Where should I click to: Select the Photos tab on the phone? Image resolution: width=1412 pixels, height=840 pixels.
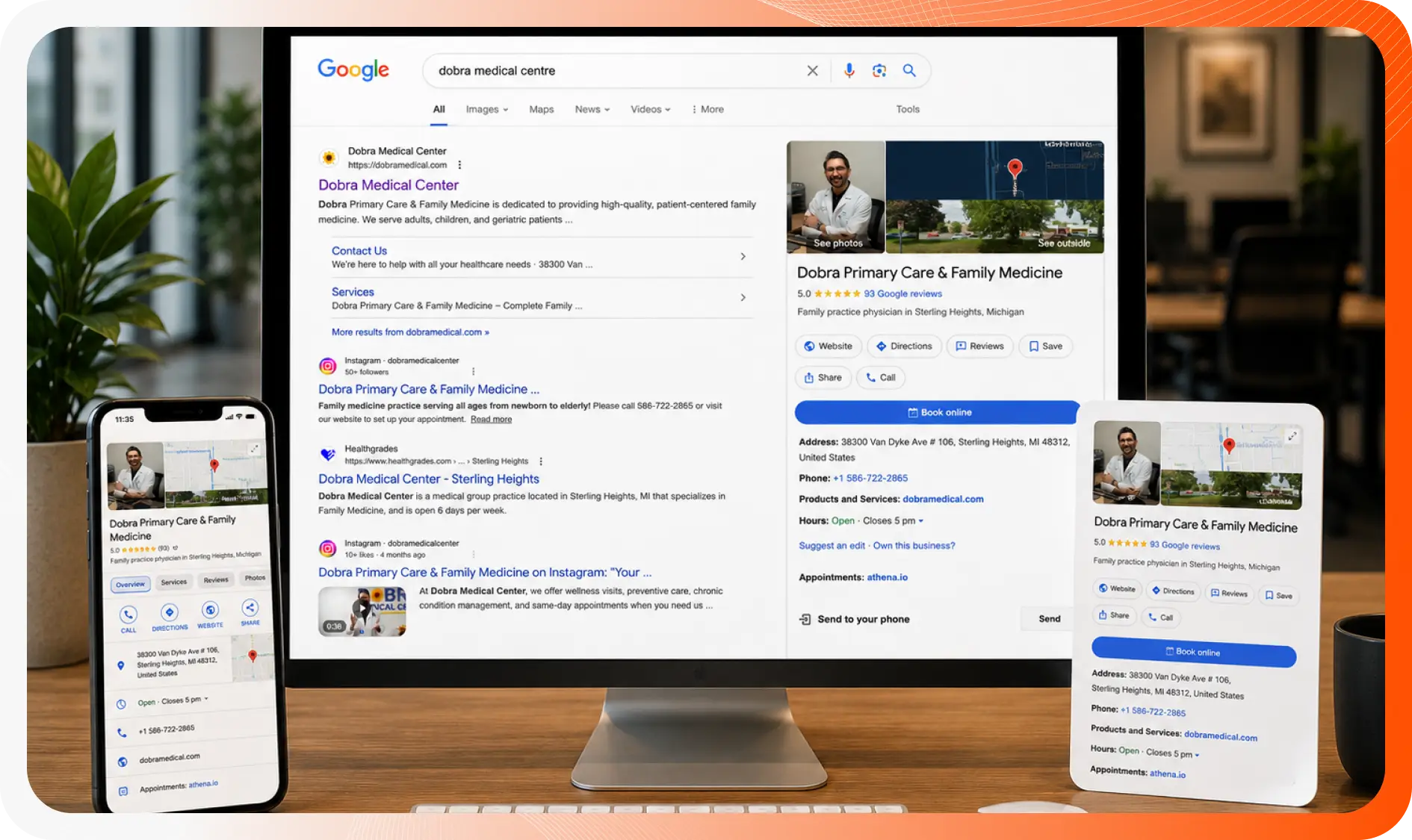(255, 578)
